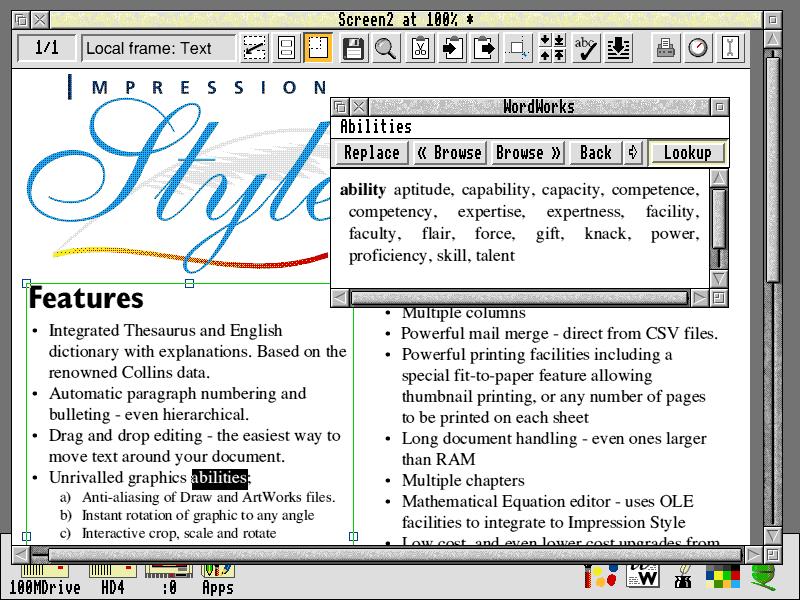Click the clock dial icon in toolbar
Screen dimensions: 800x600
coord(697,48)
